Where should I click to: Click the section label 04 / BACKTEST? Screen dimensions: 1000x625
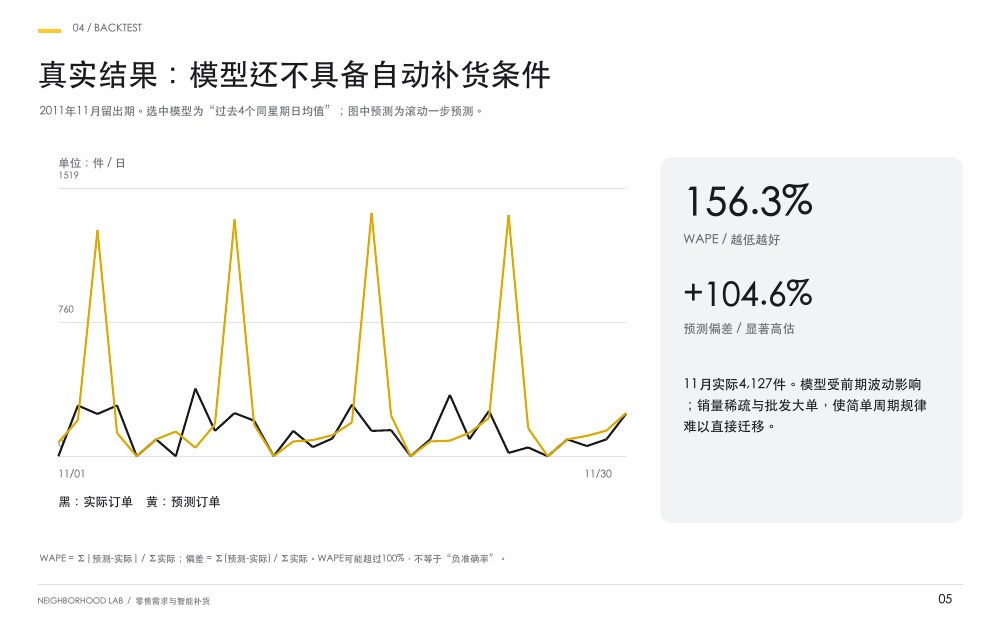107,28
